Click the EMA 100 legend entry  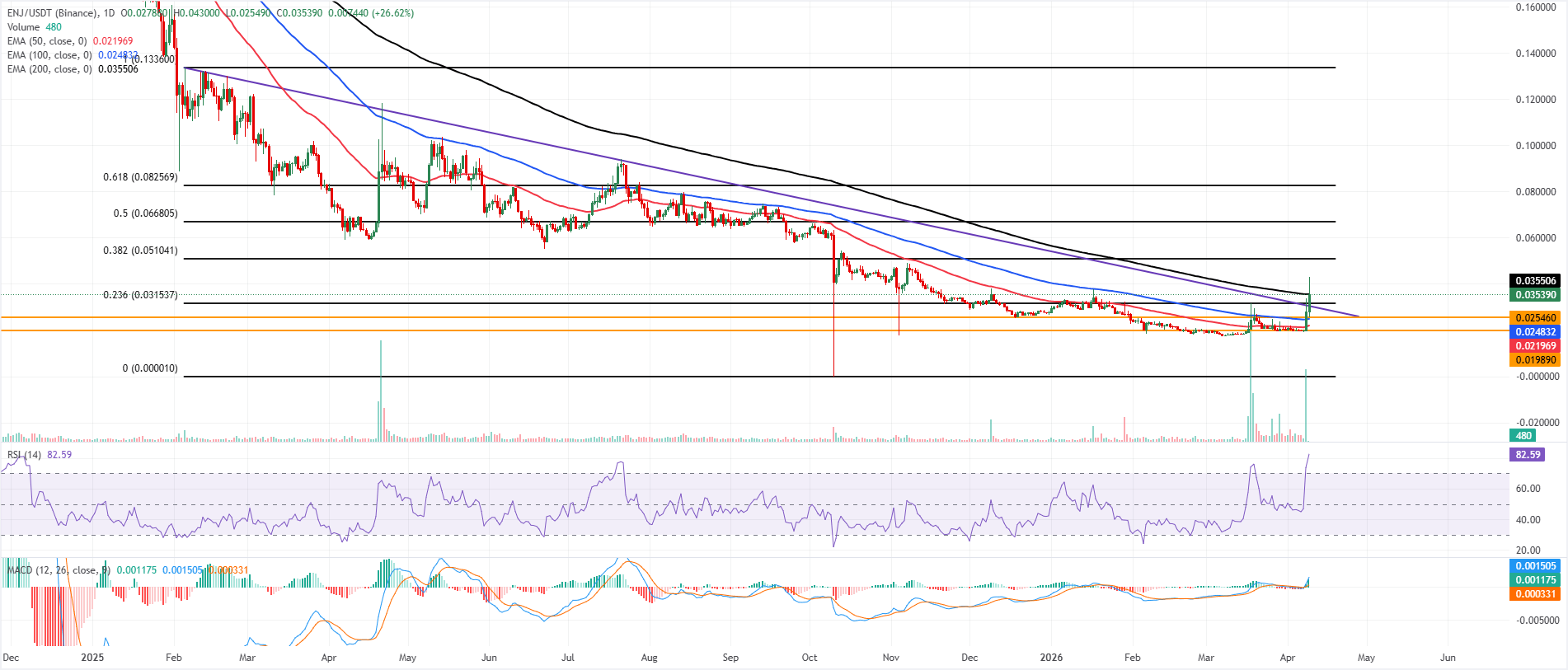click(49, 55)
